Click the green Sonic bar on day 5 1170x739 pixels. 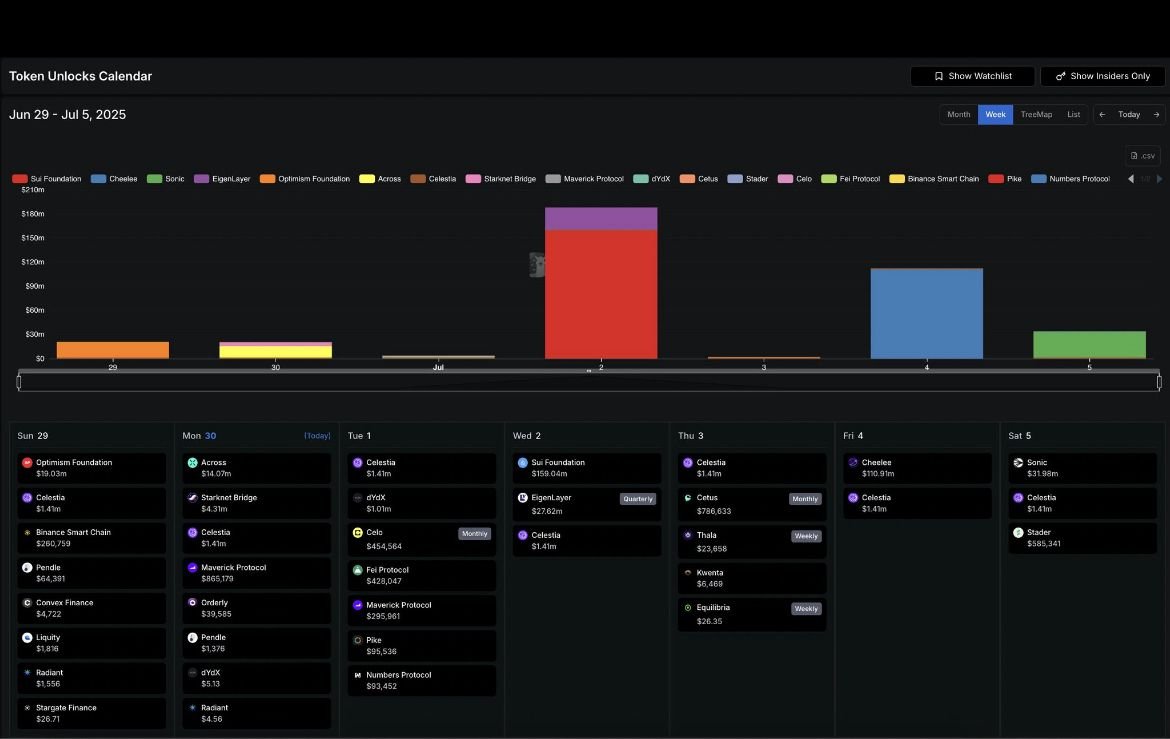[x=1089, y=345]
